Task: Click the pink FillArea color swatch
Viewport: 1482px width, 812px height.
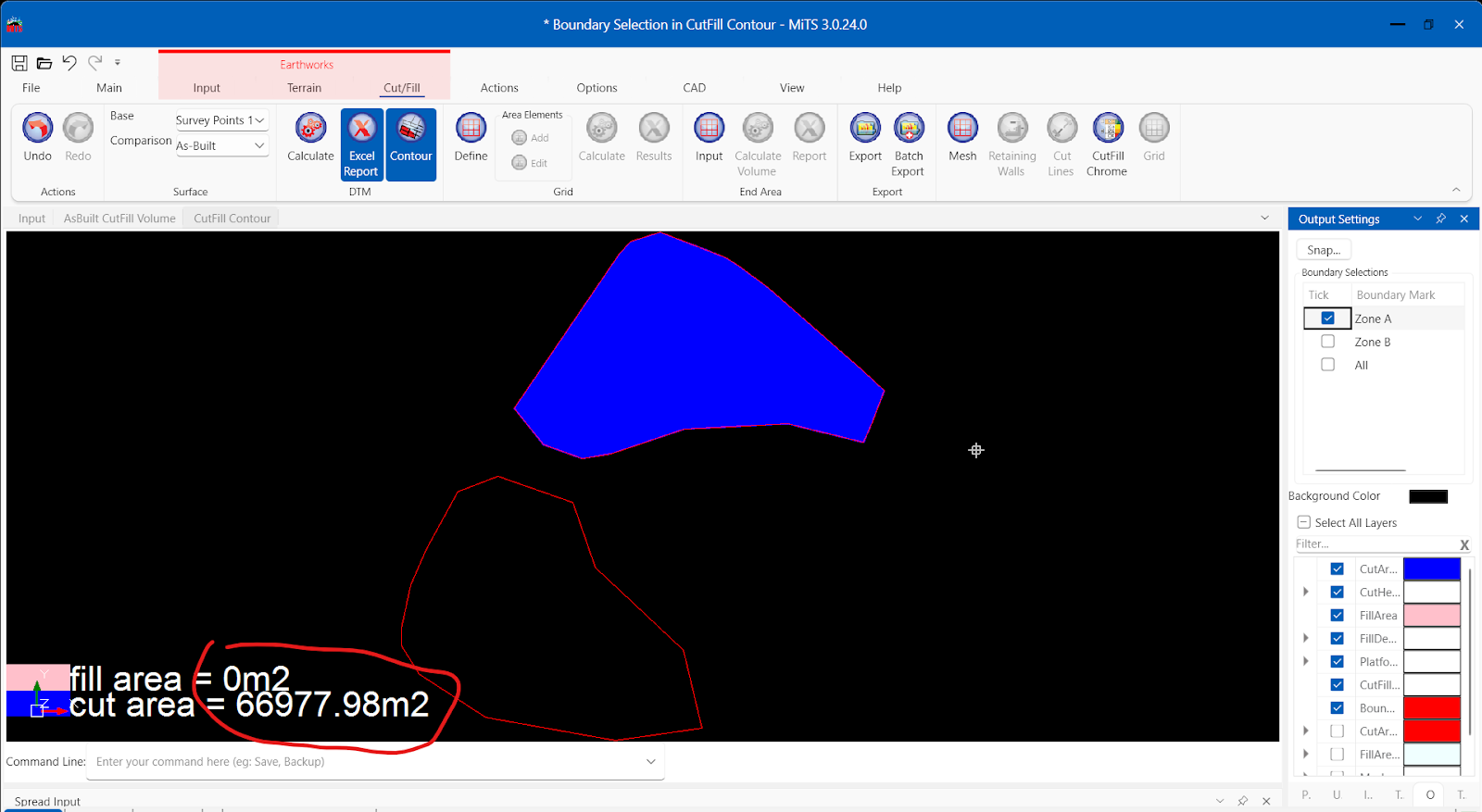Action: (1432, 615)
